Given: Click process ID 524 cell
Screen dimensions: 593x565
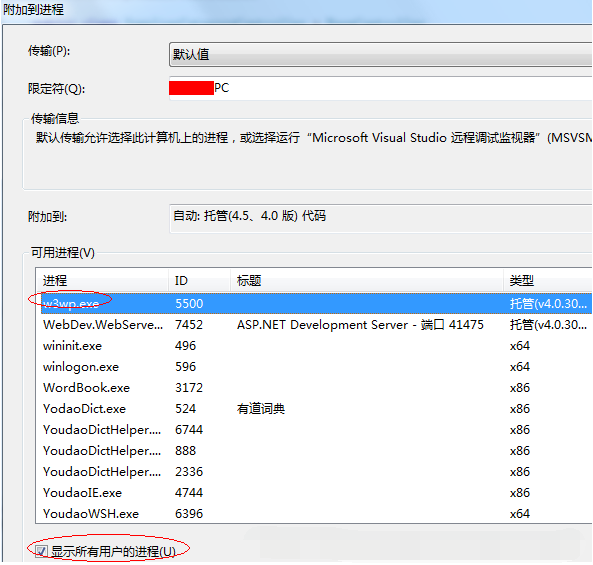Looking at the screenshot, I should (x=185, y=409).
